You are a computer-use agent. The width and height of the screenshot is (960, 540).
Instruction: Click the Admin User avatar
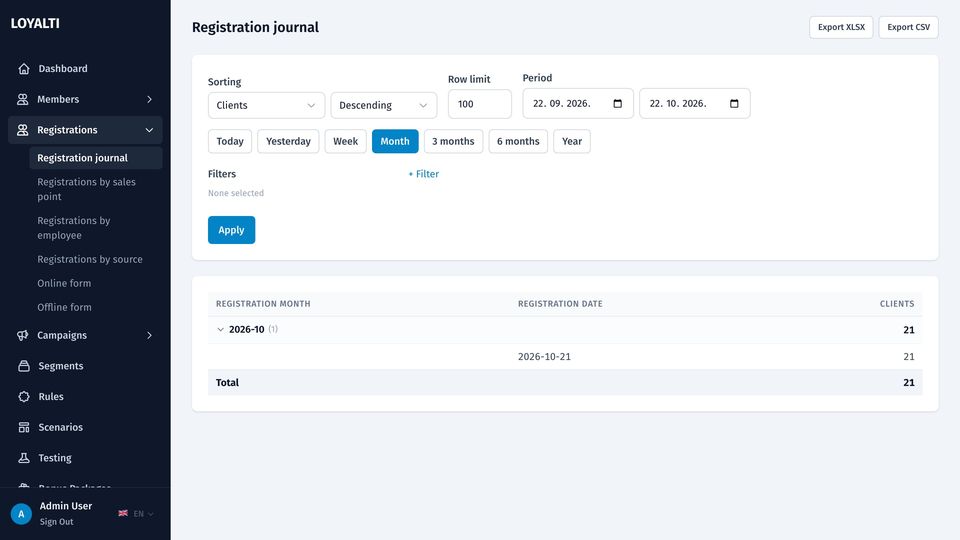(x=21, y=514)
